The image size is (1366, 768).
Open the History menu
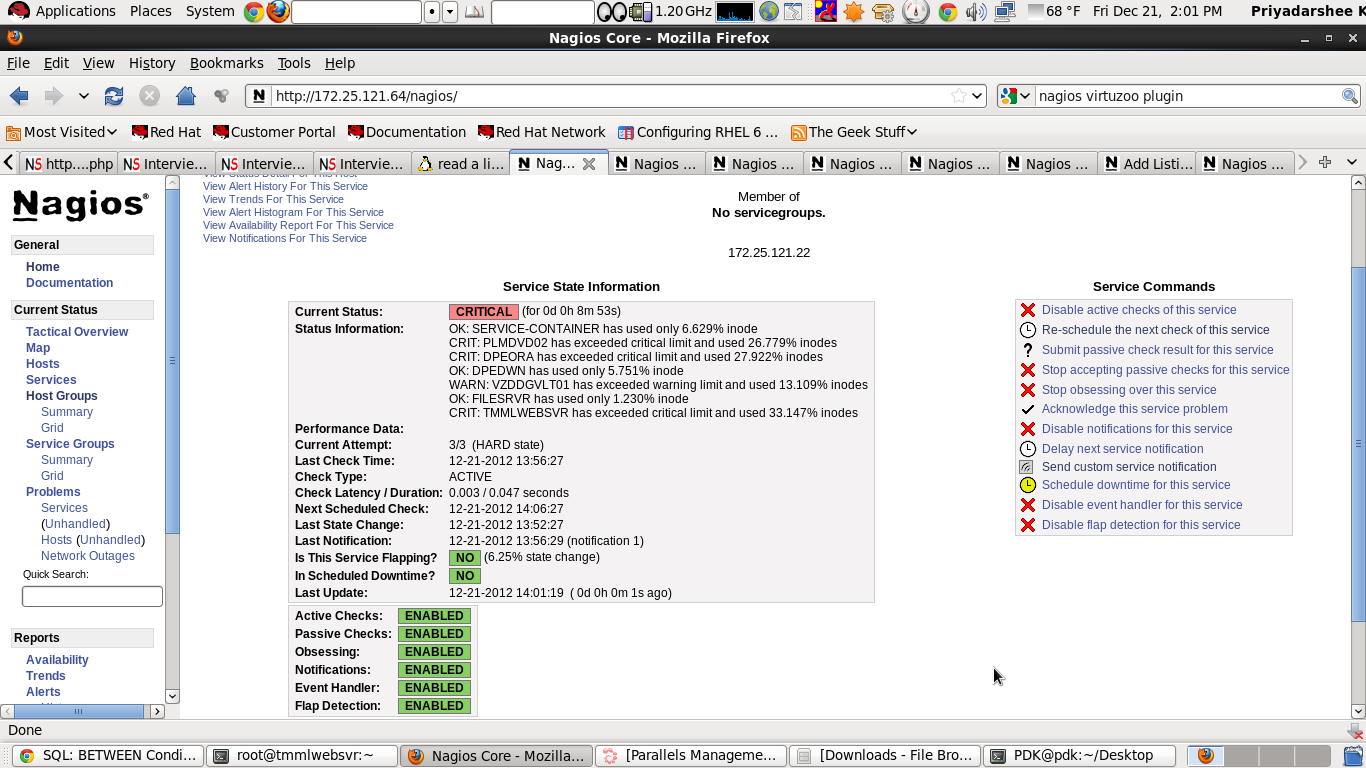pyautogui.click(x=152, y=63)
